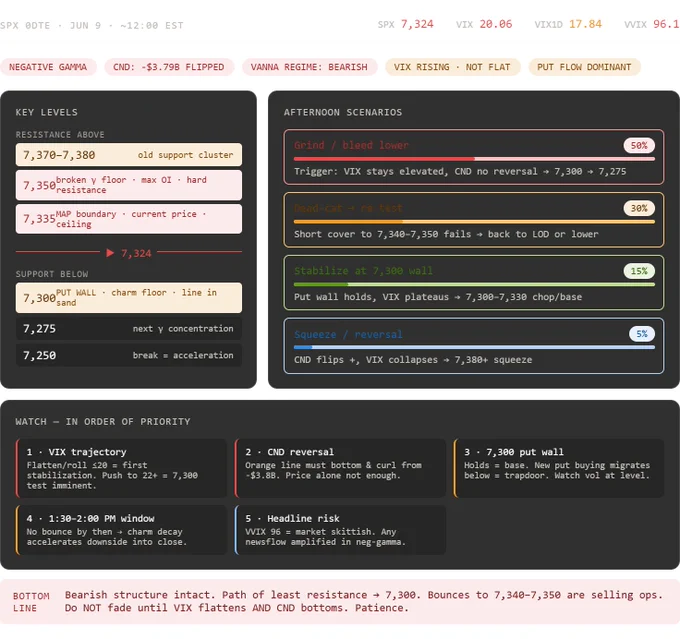This screenshot has height=639, width=680.
Task: Open the Squeeze / reversal scenario card
Action: 474,346
